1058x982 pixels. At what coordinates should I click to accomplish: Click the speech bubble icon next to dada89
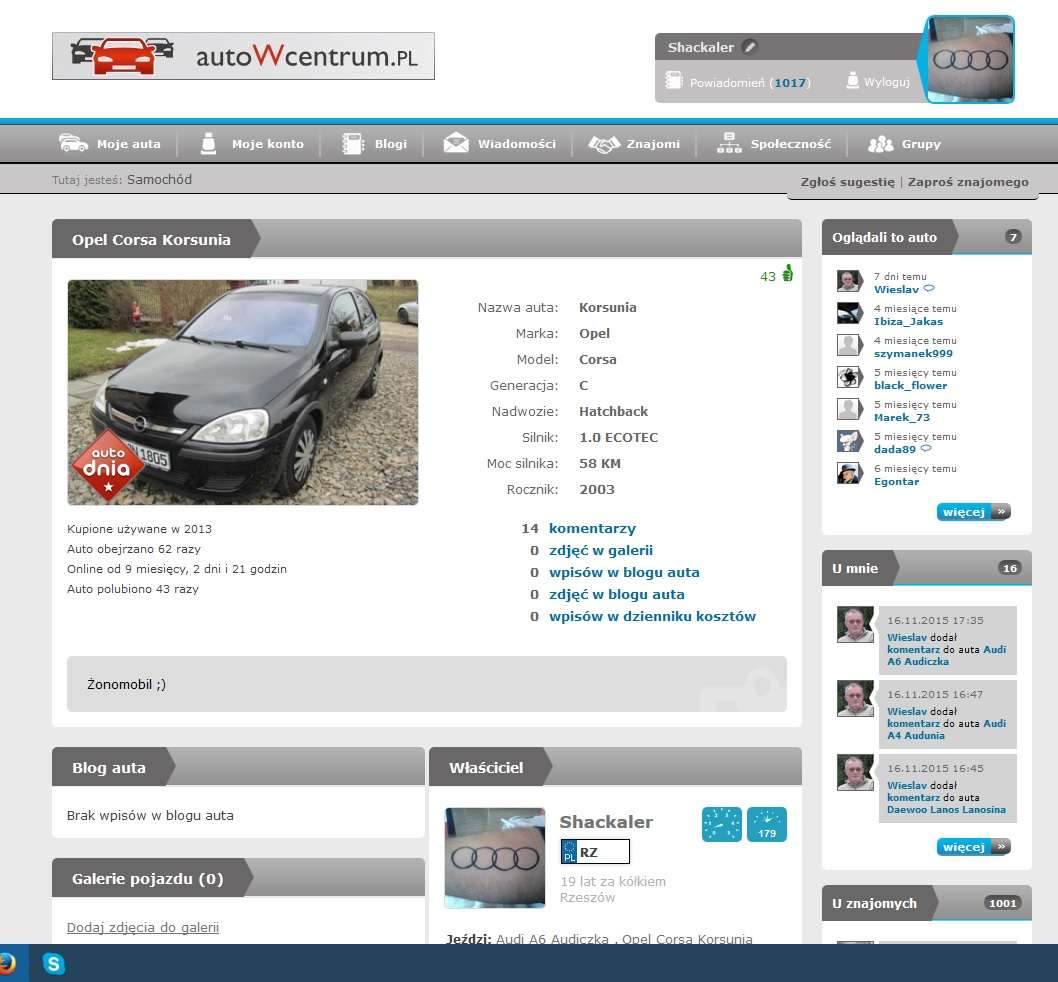[926, 448]
